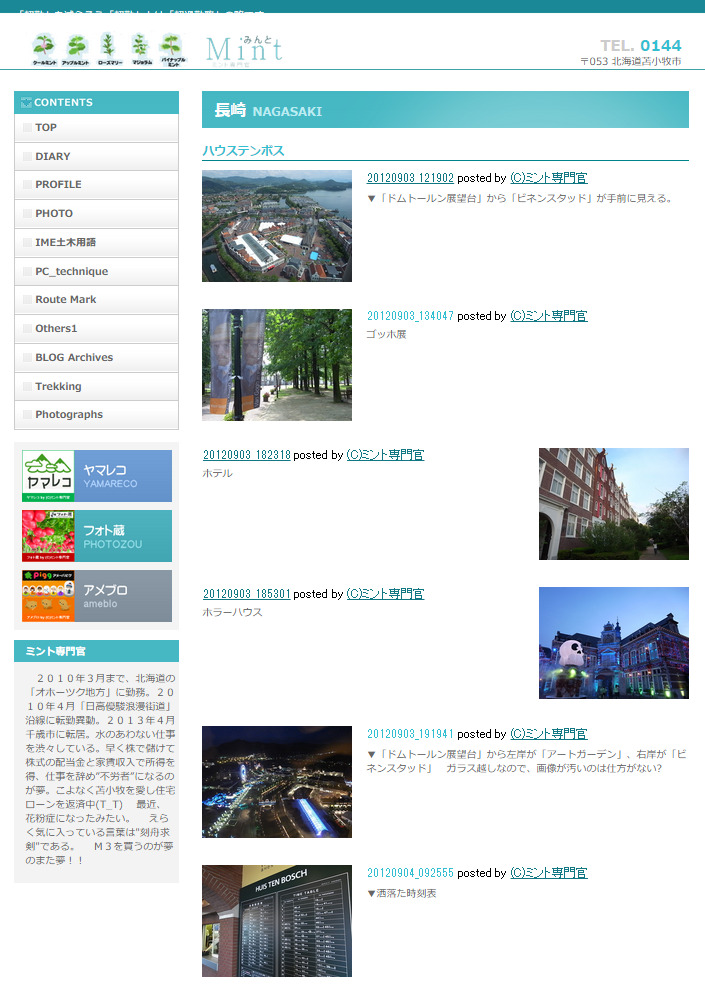Open the Yamareco banner

[x=97, y=476]
